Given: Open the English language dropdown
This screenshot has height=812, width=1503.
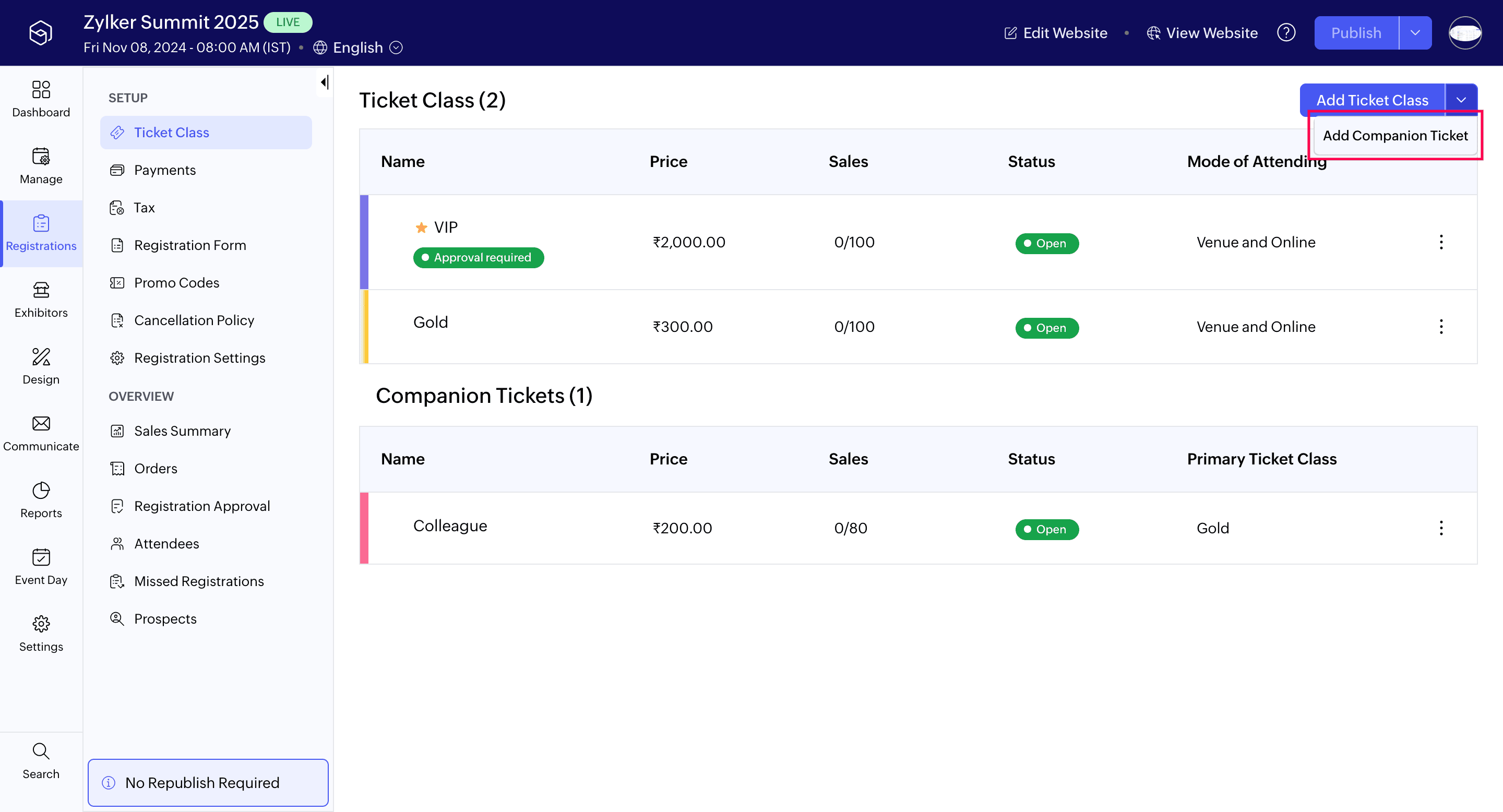Looking at the screenshot, I should pyautogui.click(x=357, y=47).
